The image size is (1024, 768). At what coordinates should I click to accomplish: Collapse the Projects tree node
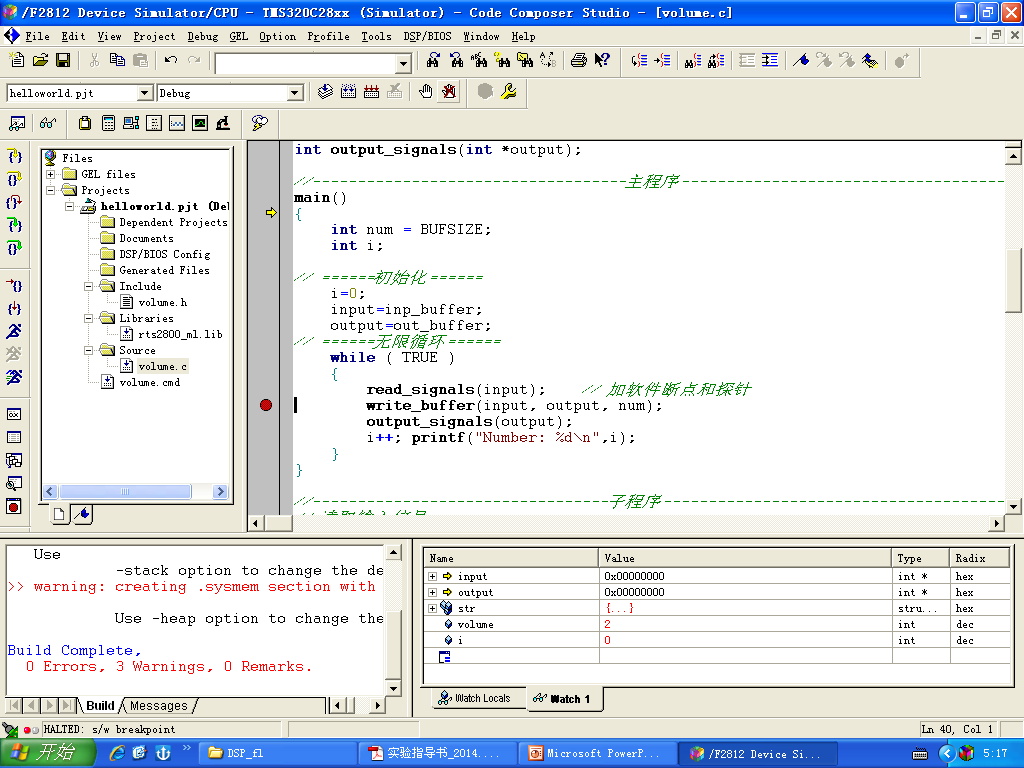click(x=51, y=191)
